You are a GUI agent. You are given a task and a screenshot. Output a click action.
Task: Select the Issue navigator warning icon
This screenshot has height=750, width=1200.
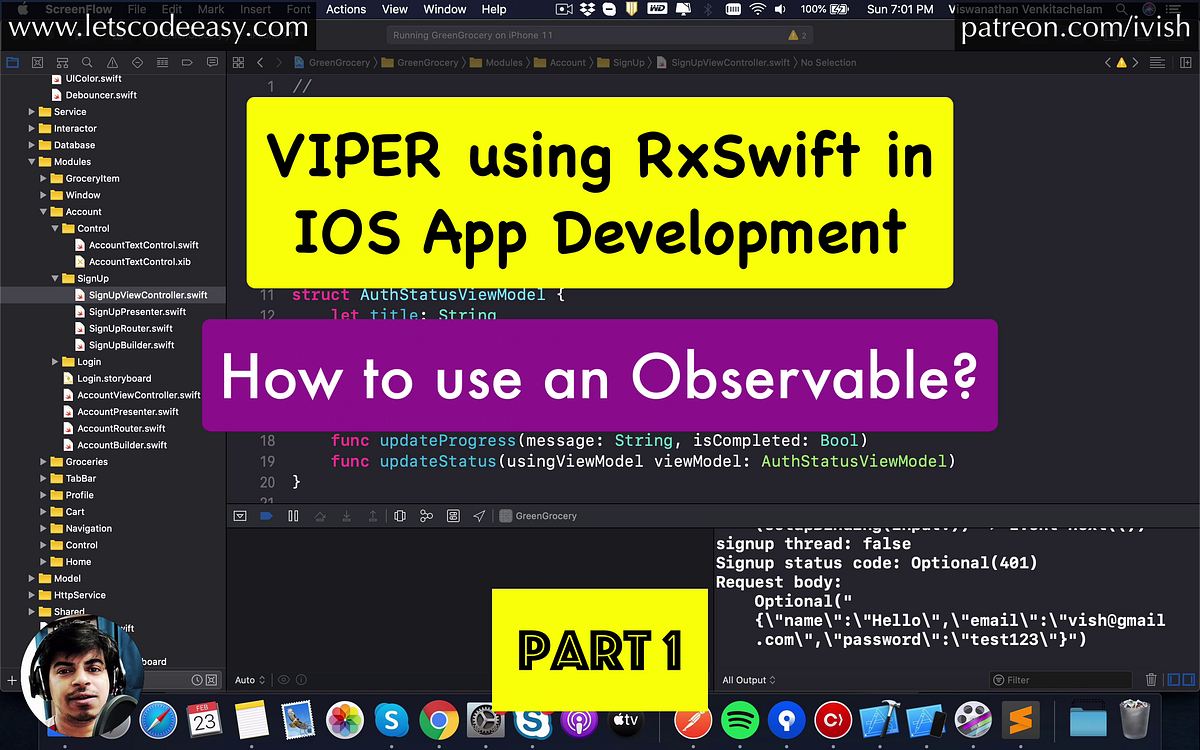pos(113,61)
